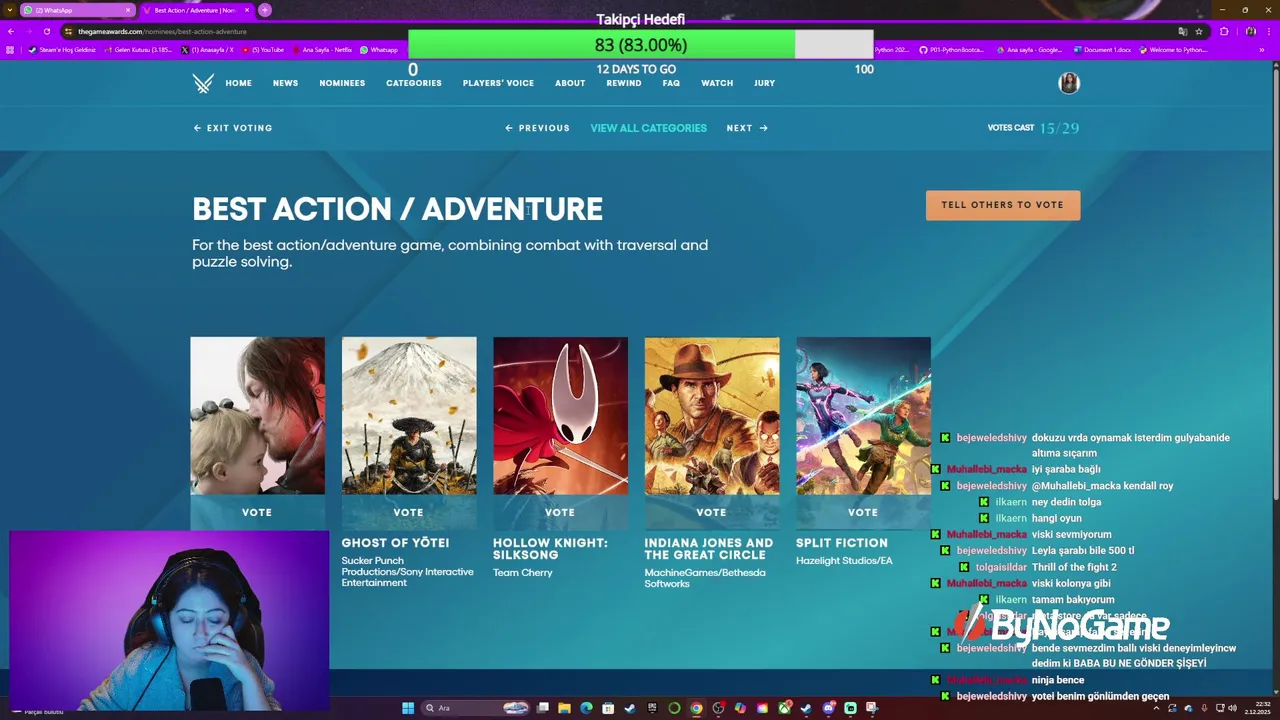Open new tab with plus button
The height and width of the screenshot is (720, 1280).
point(265,10)
